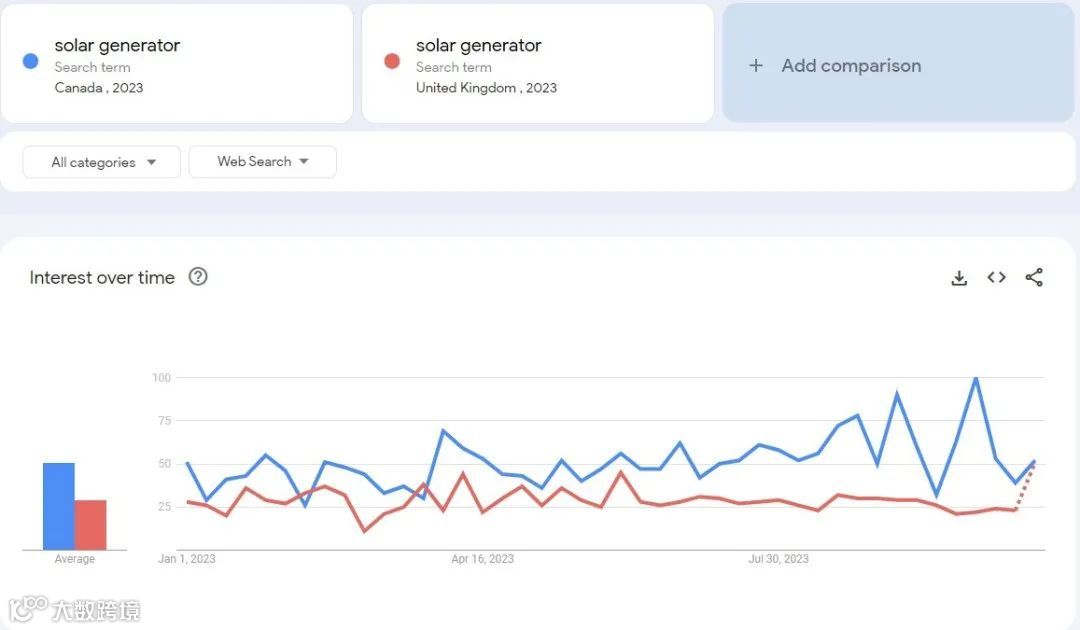The image size is (1080, 630).
Task: Click the Search term label under Canada
Action: 90,67
